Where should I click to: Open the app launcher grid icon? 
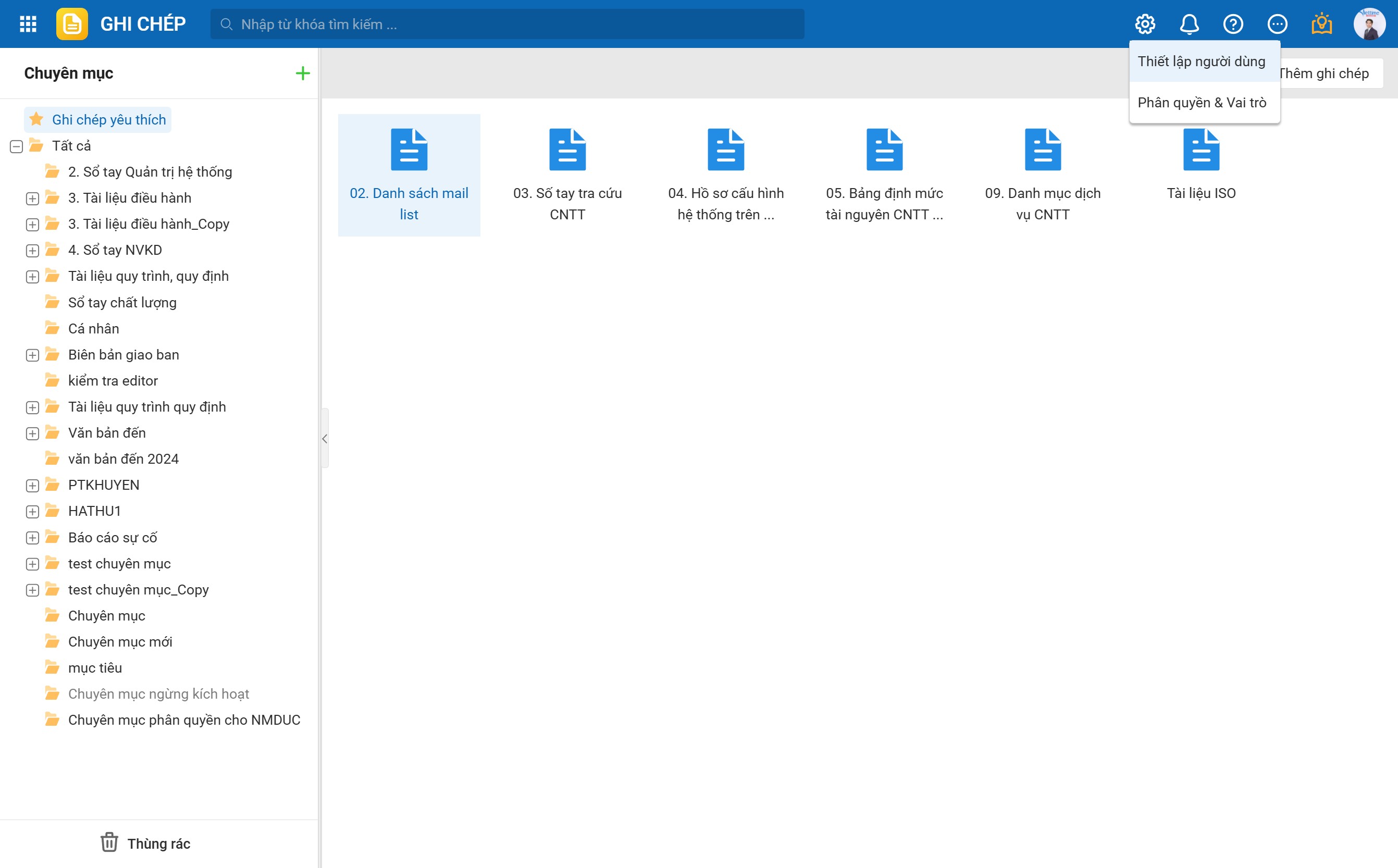pyautogui.click(x=28, y=24)
